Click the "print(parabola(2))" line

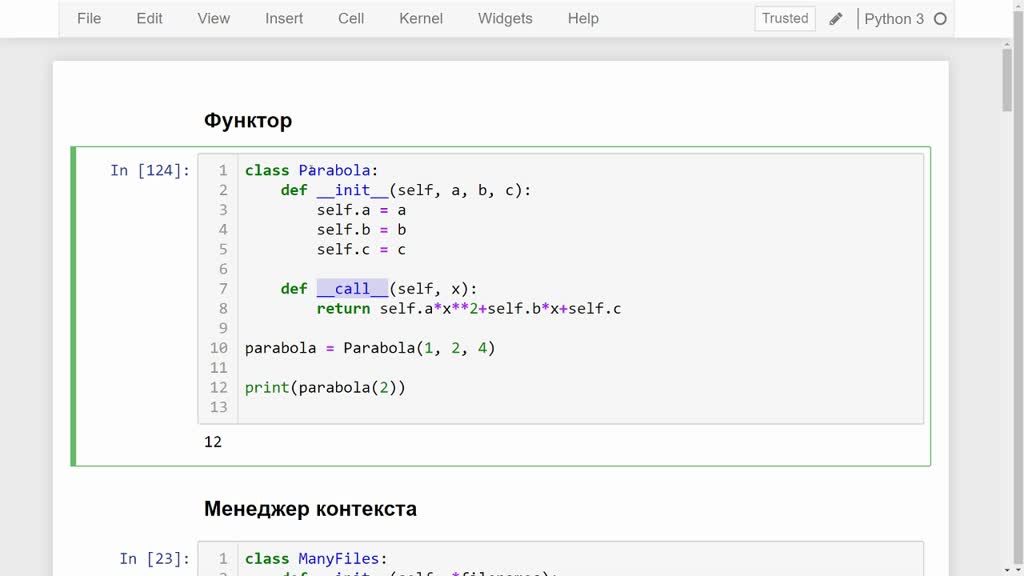[325, 387]
